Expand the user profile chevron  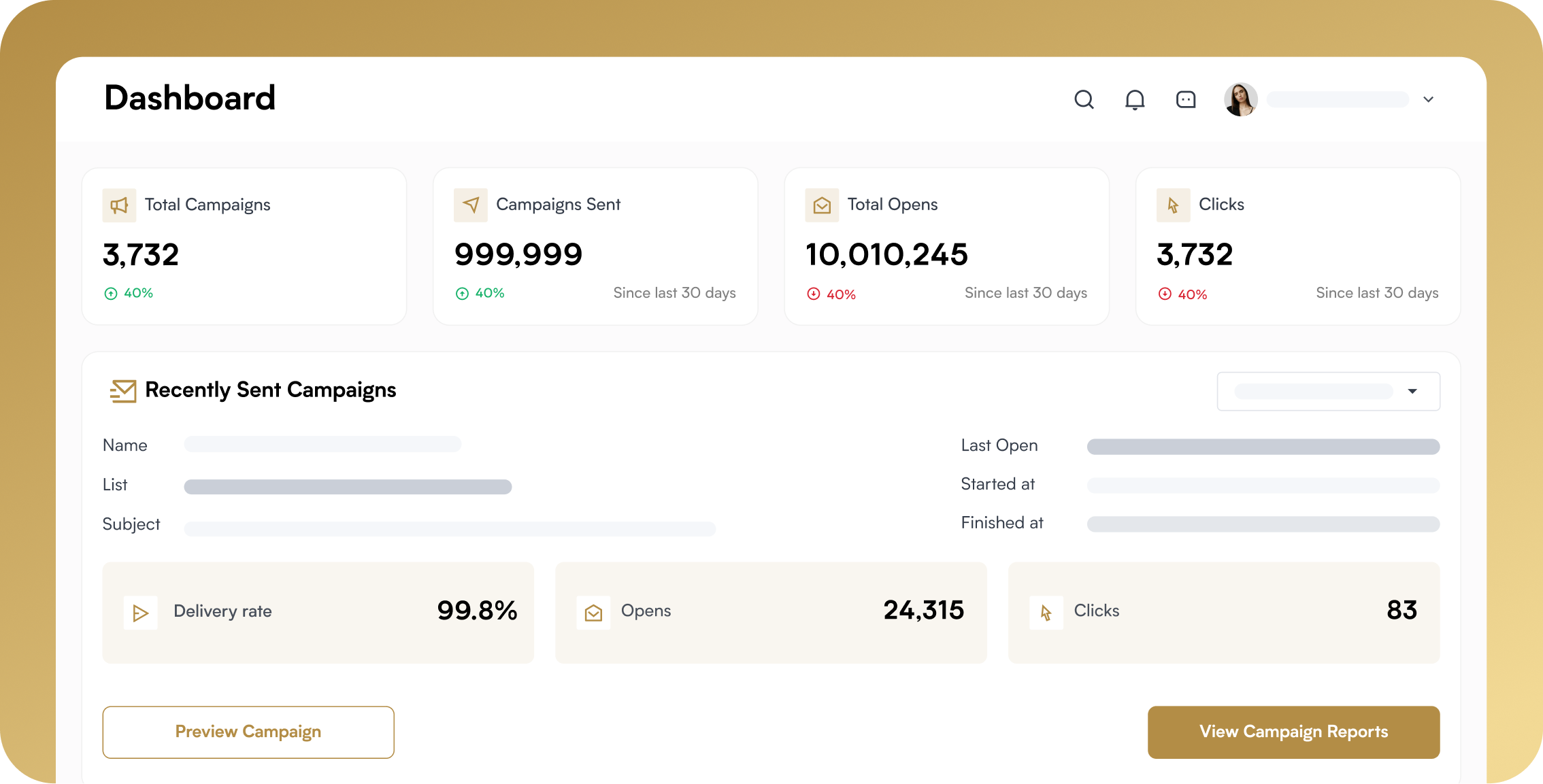pyautogui.click(x=1428, y=100)
